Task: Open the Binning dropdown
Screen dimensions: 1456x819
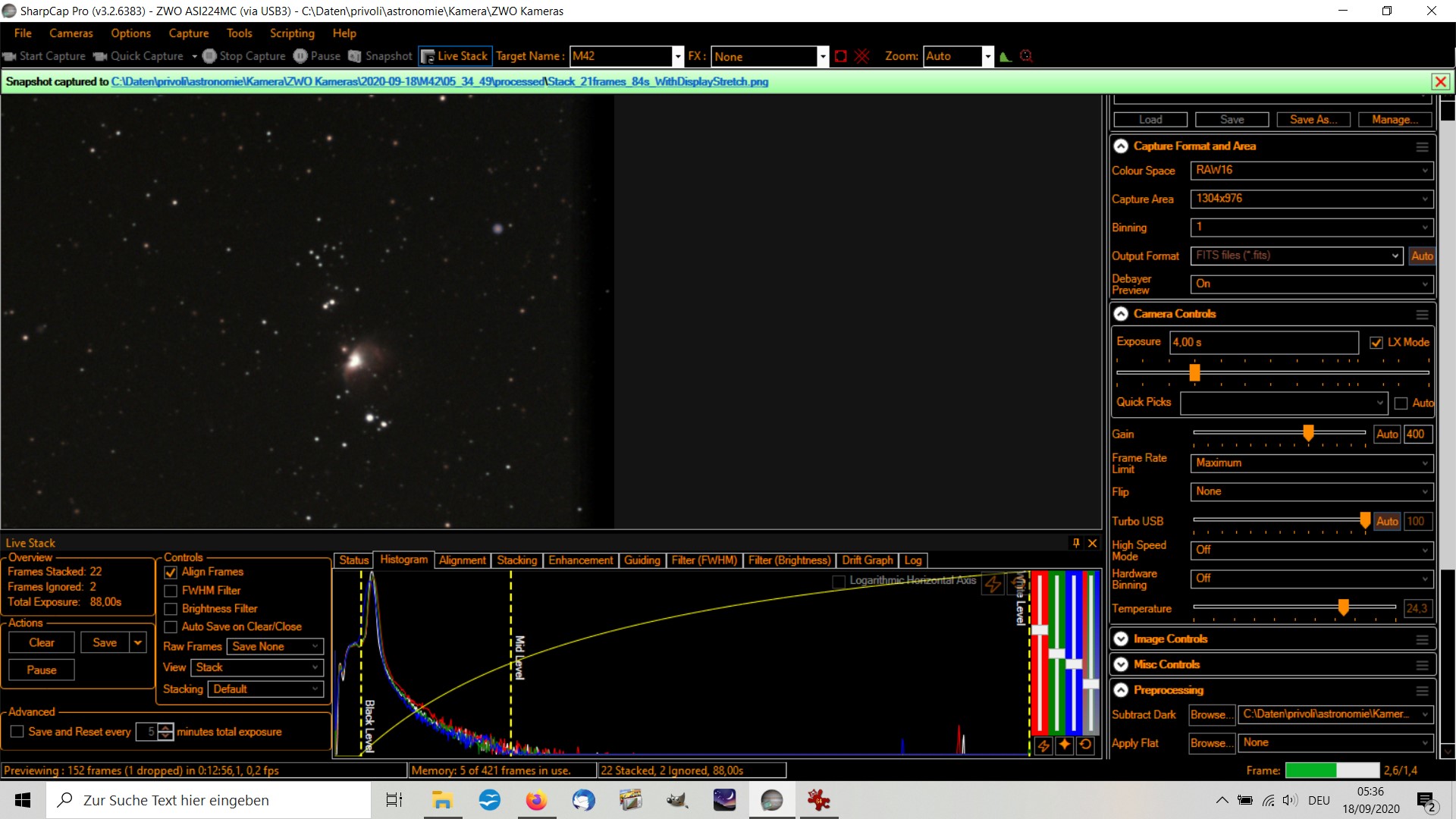Action: click(1312, 227)
